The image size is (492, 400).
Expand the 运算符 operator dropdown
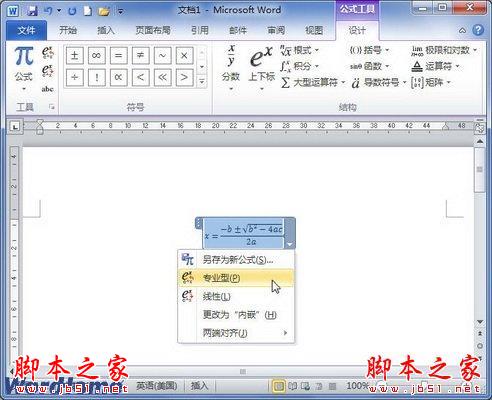coord(436,66)
